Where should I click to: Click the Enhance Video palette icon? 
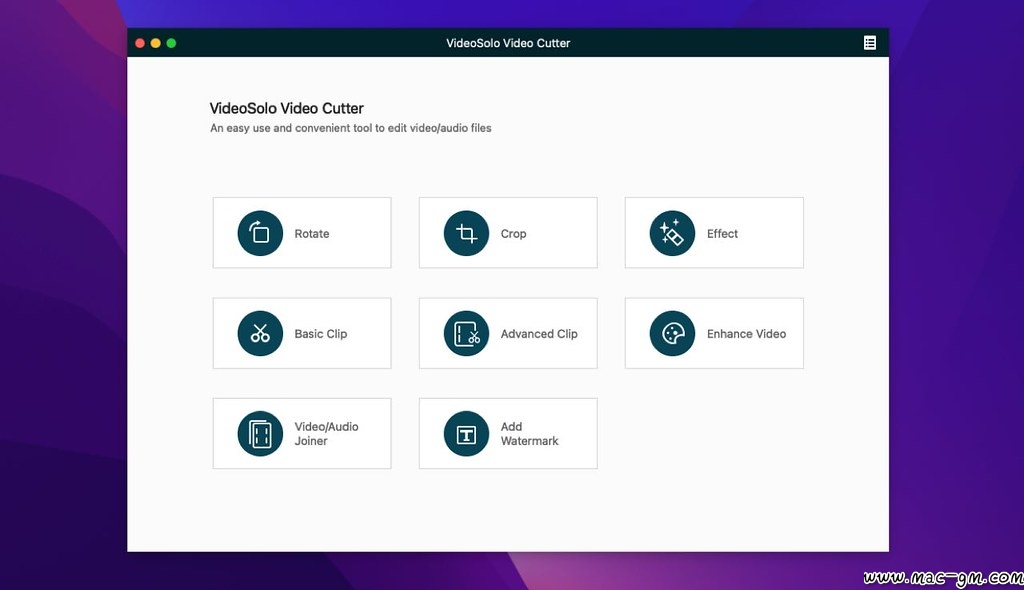672,333
